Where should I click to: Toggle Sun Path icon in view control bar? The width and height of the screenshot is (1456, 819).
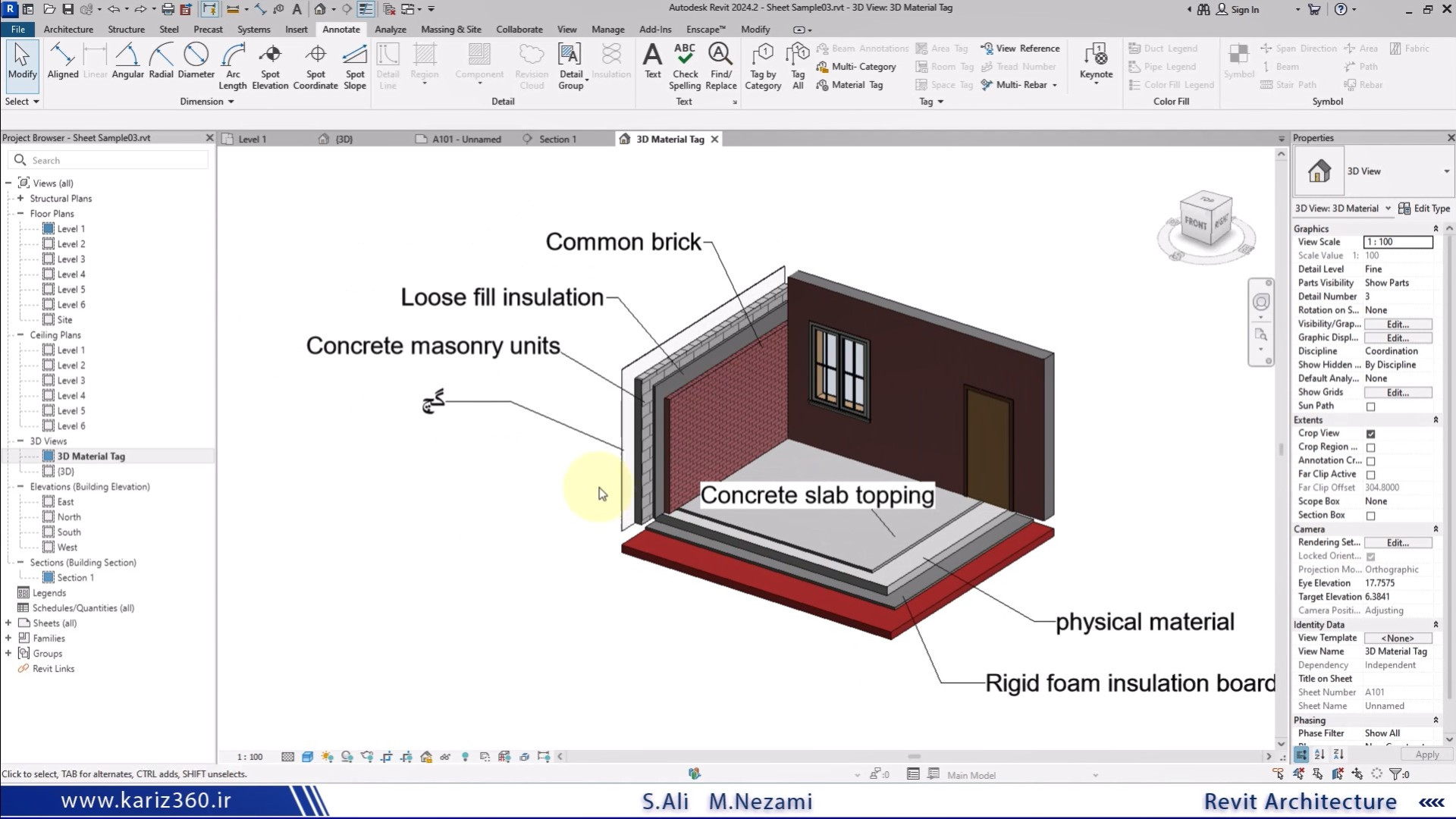(x=327, y=757)
